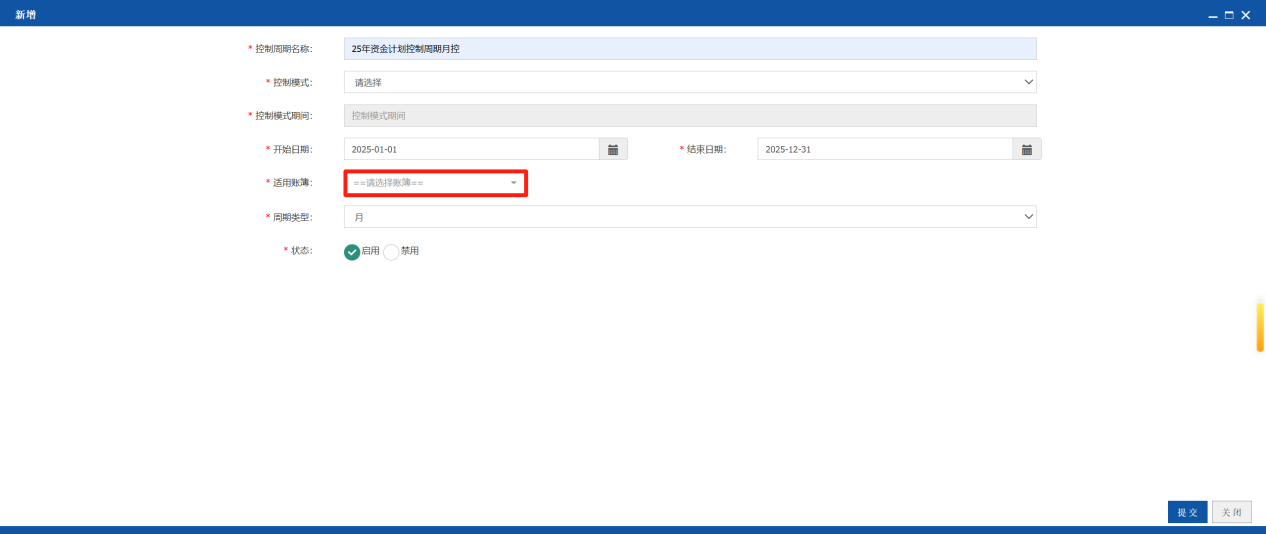Select the 启用 status radio button
Image resolution: width=1266 pixels, height=534 pixels.
[352, 252]
